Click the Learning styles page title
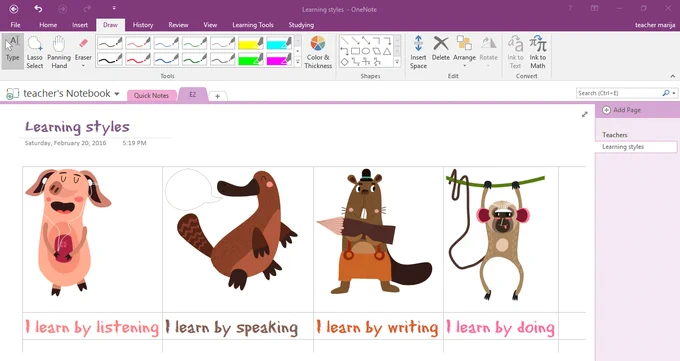This screenshot has height=361, width=680. [x=77, y=127]
